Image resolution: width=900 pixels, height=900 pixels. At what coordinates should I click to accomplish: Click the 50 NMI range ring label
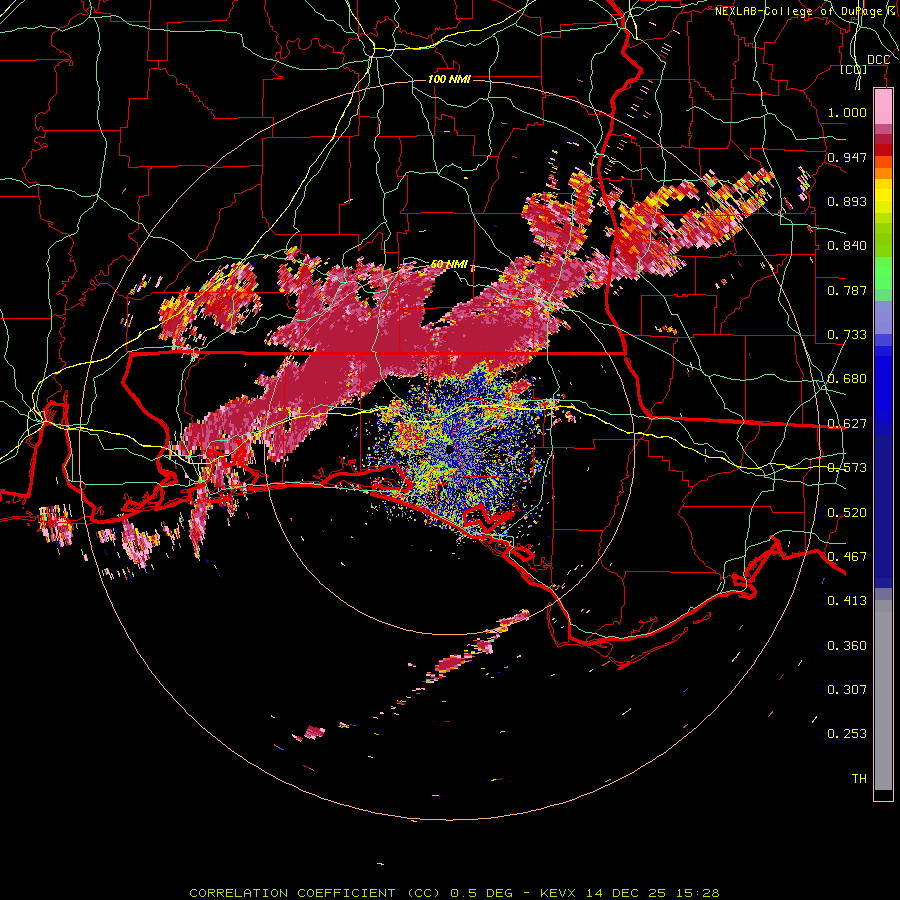click(449, 265)
